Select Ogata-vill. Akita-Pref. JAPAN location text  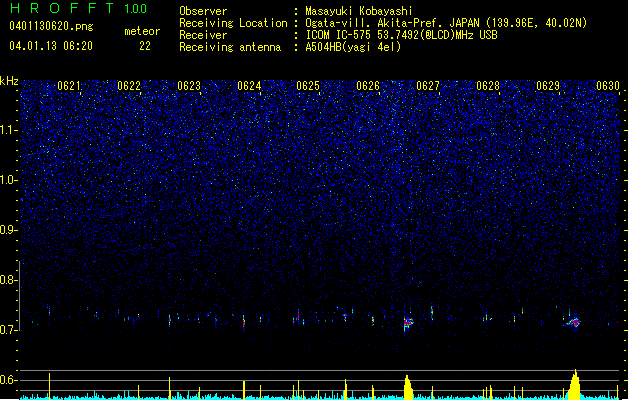pos(446,23)
